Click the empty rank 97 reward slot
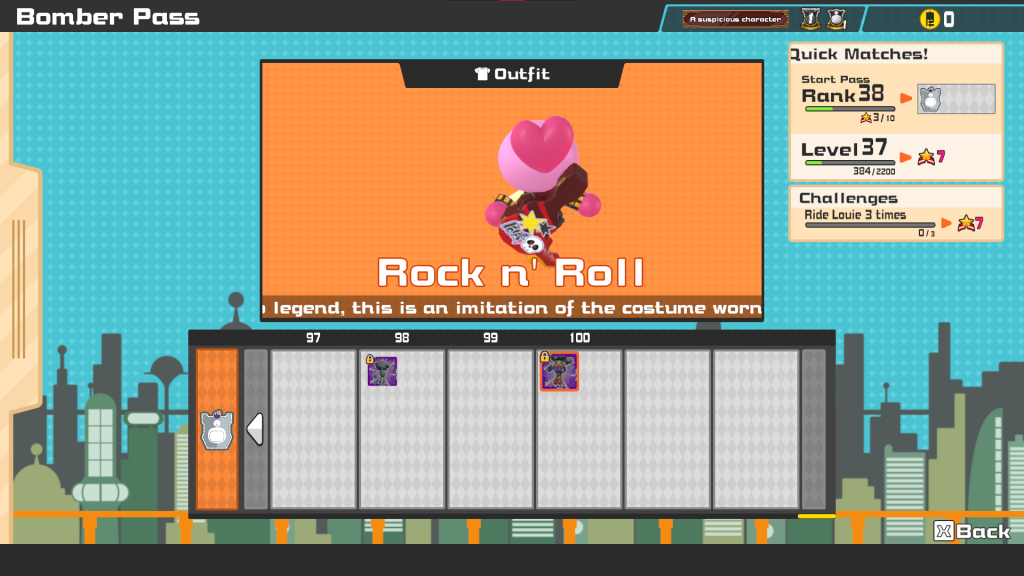 (313, 429)
